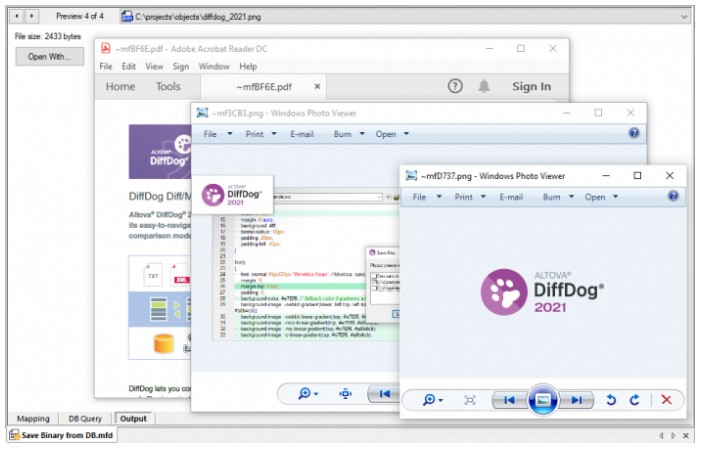Select the ~mfBF6E.pdf document tab
Image resolution: width=703 pixels, height=450 pixels.
[264, 87]
